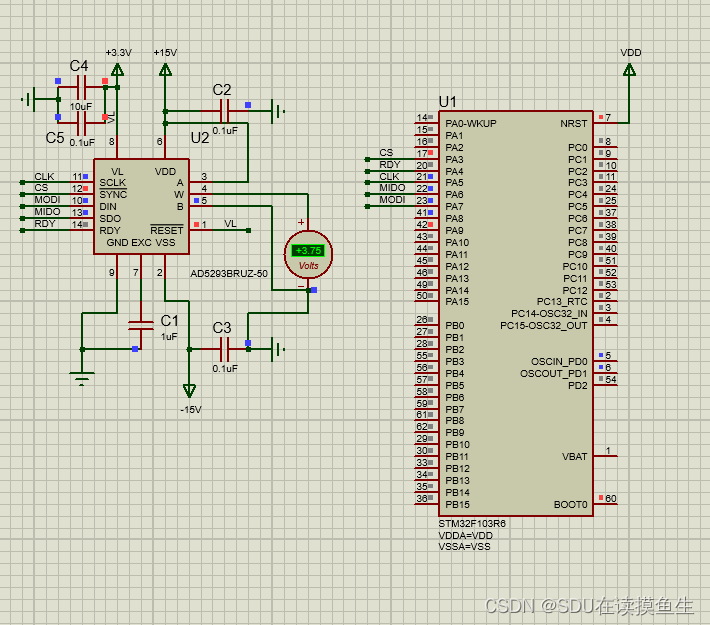Image resolution: width=710 pixels, height=625 pixels.
Task: Click the CLK net label at U2 pin 11
Action: tap(44, 176)
